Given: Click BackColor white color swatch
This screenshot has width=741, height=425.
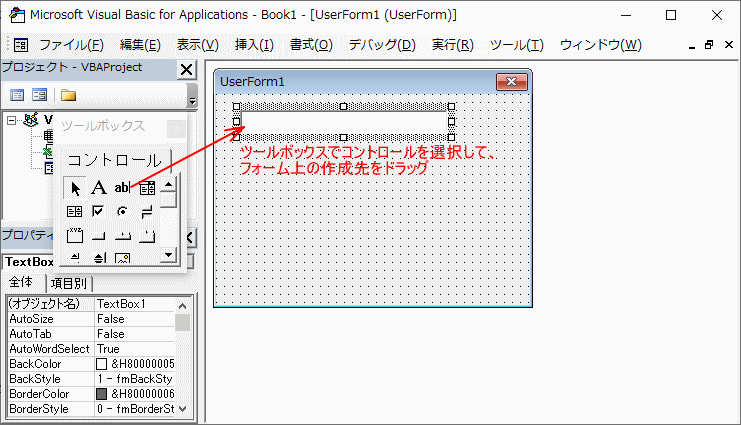Looking at the screenshot, I should coord(102,364).
